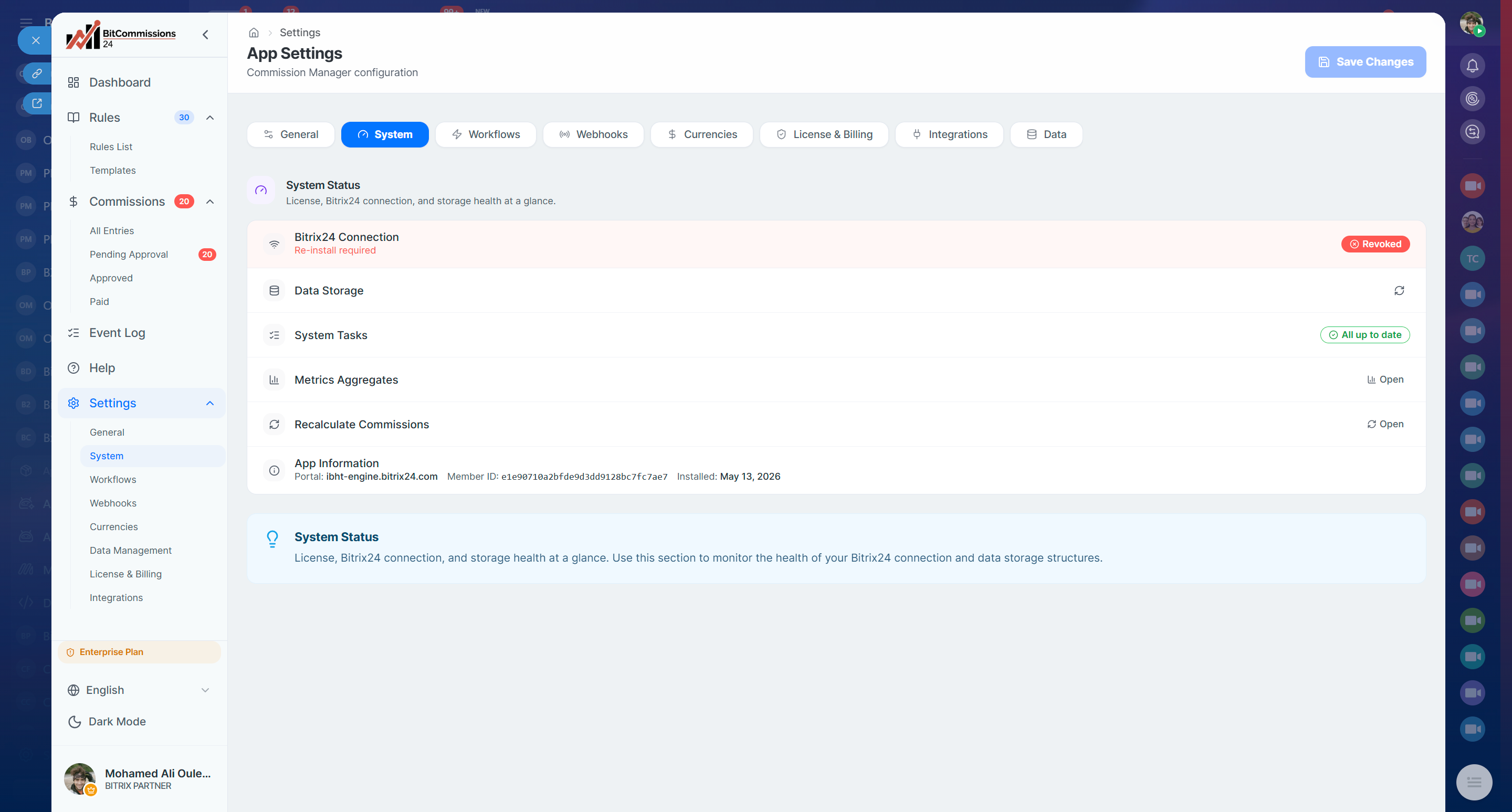Open the Webhooks tab
This screenshot has height=812, width=1512.
(x=593, y=134)
